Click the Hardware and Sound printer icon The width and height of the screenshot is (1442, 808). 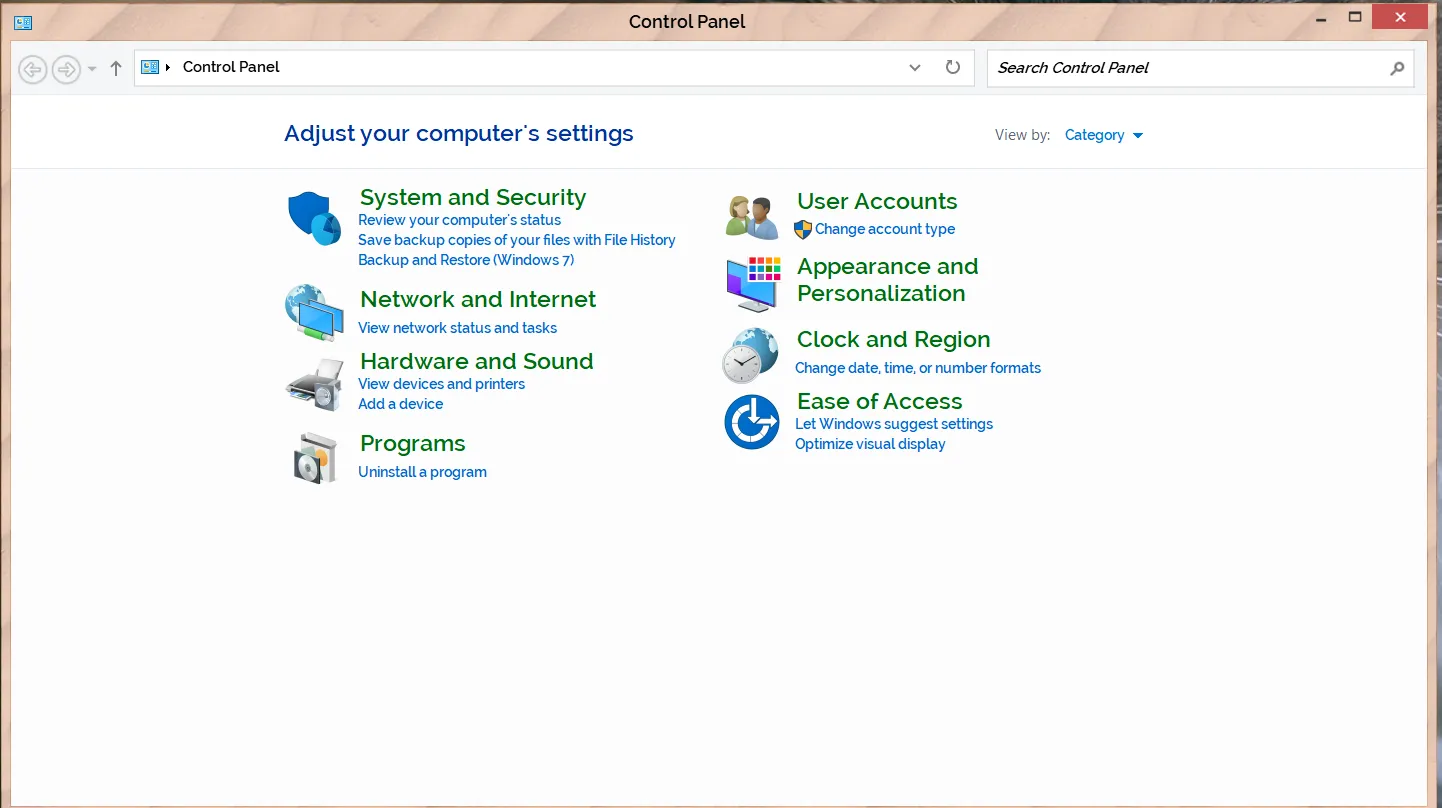(314, 383)
